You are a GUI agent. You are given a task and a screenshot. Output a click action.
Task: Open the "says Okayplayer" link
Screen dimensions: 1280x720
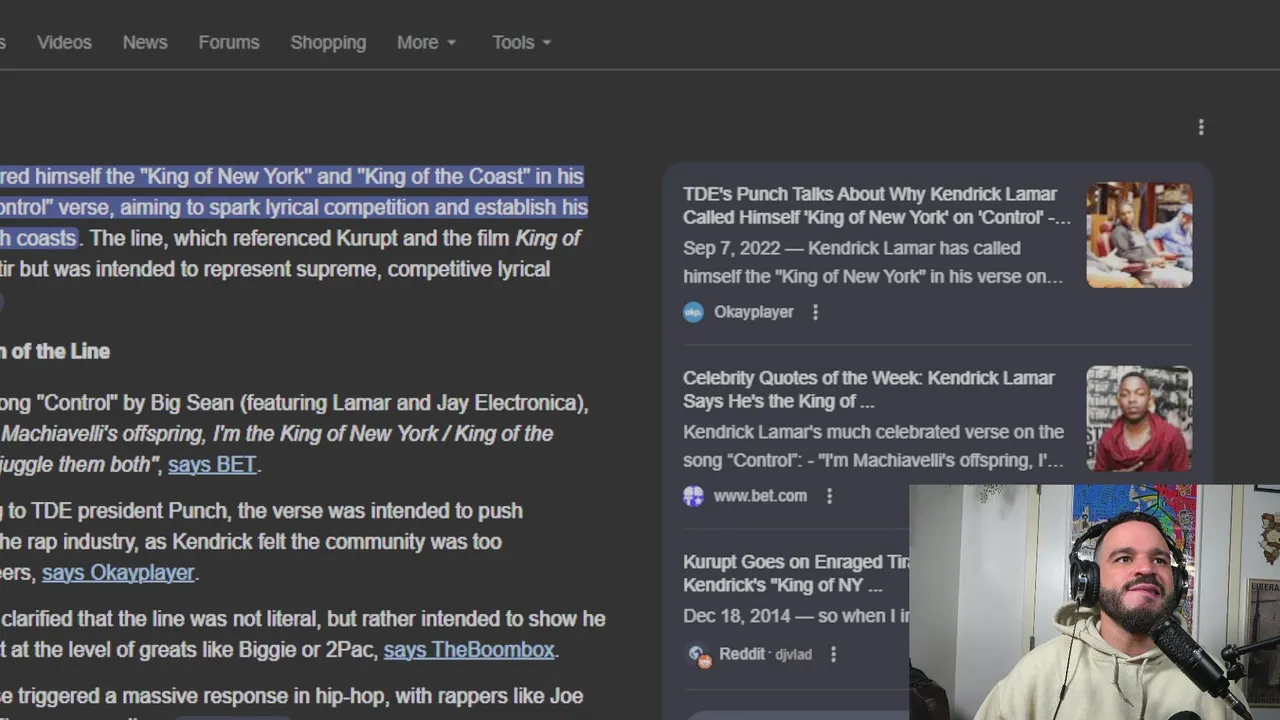tap(118, 573)
